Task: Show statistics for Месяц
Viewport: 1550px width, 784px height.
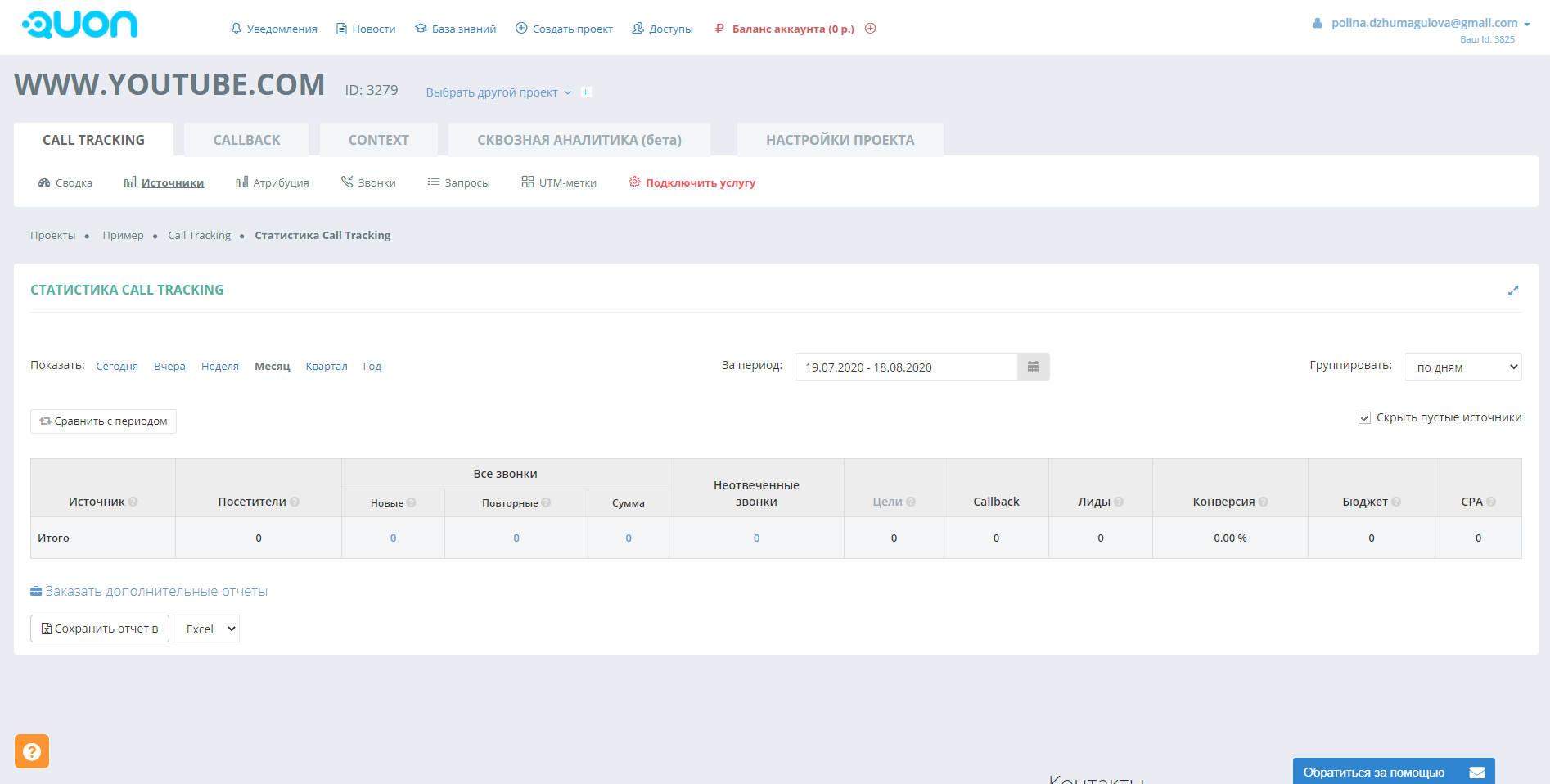Action: [x=273, y=367]
